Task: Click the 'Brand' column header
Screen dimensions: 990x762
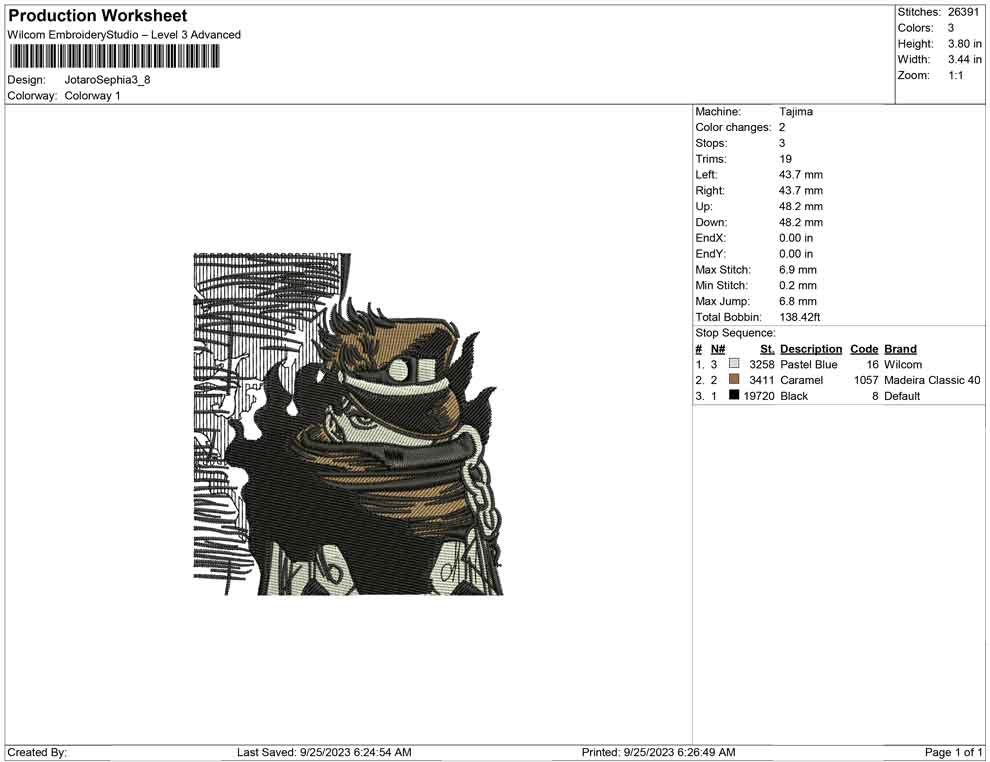Action: (x=900, y=348)
